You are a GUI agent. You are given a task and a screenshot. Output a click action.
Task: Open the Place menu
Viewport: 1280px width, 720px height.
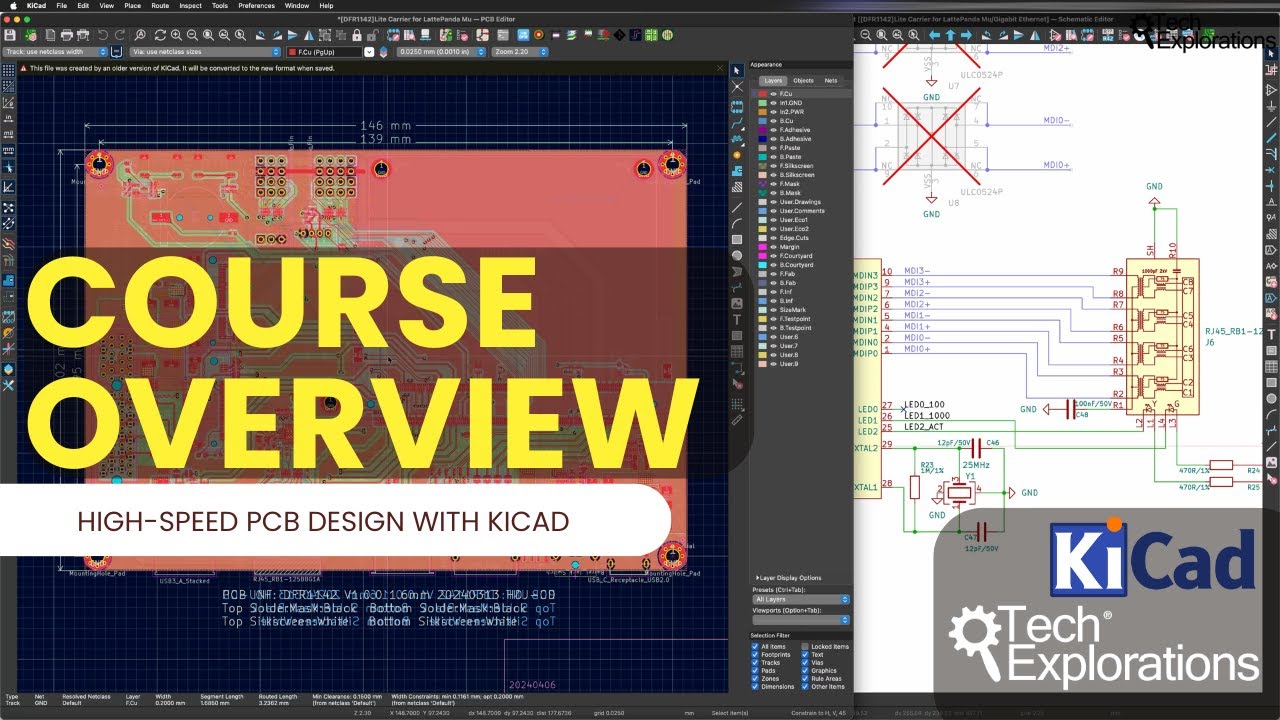pyautogui.click(x=132, y=5)
